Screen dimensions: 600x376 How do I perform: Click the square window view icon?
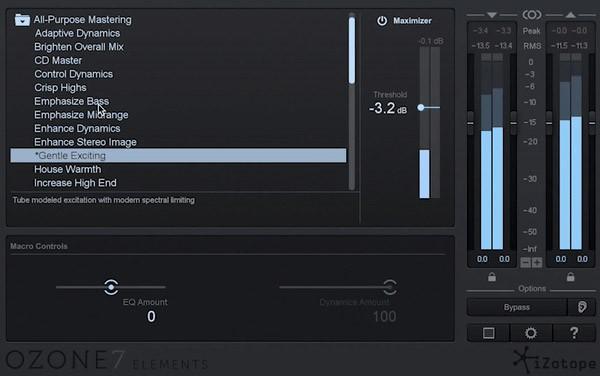pos(489,333)
